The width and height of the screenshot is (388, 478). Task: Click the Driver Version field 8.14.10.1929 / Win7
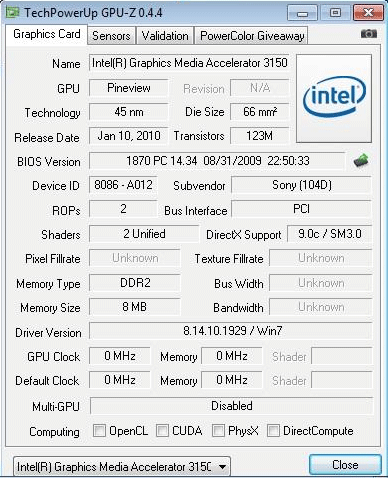[231, 331]
